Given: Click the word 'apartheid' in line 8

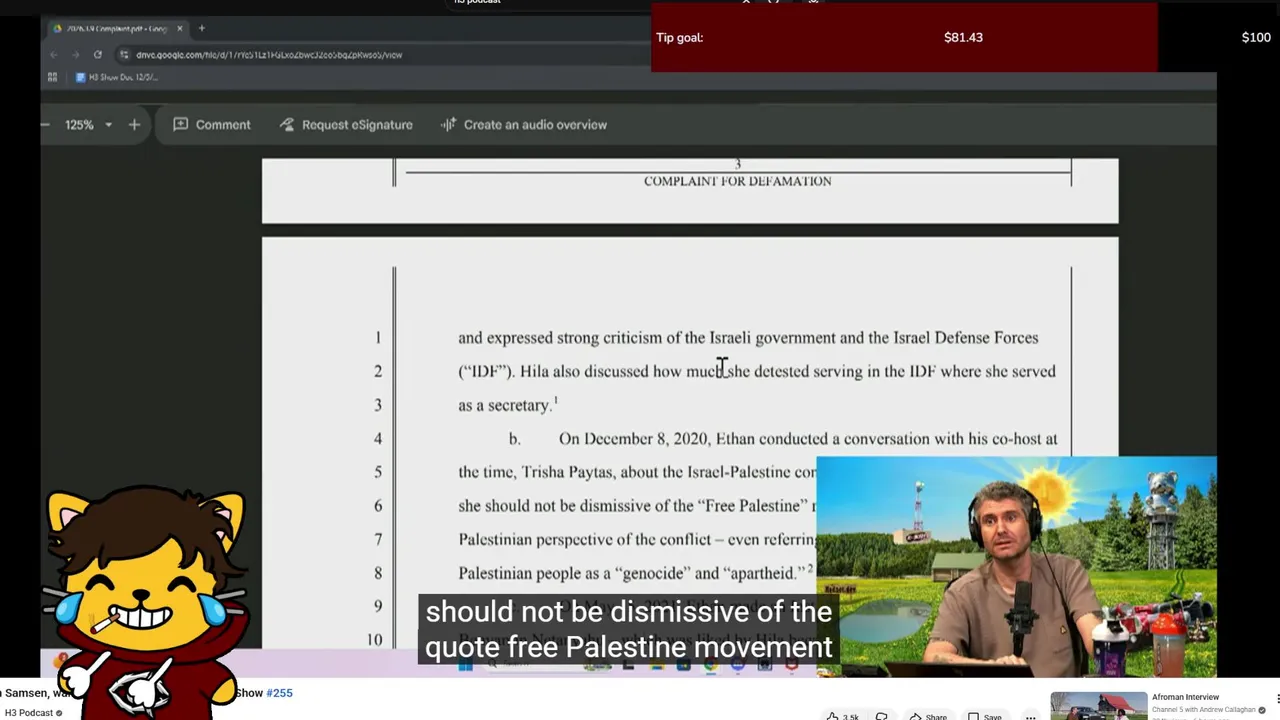Looking at the screenshot, I should 764,573.
